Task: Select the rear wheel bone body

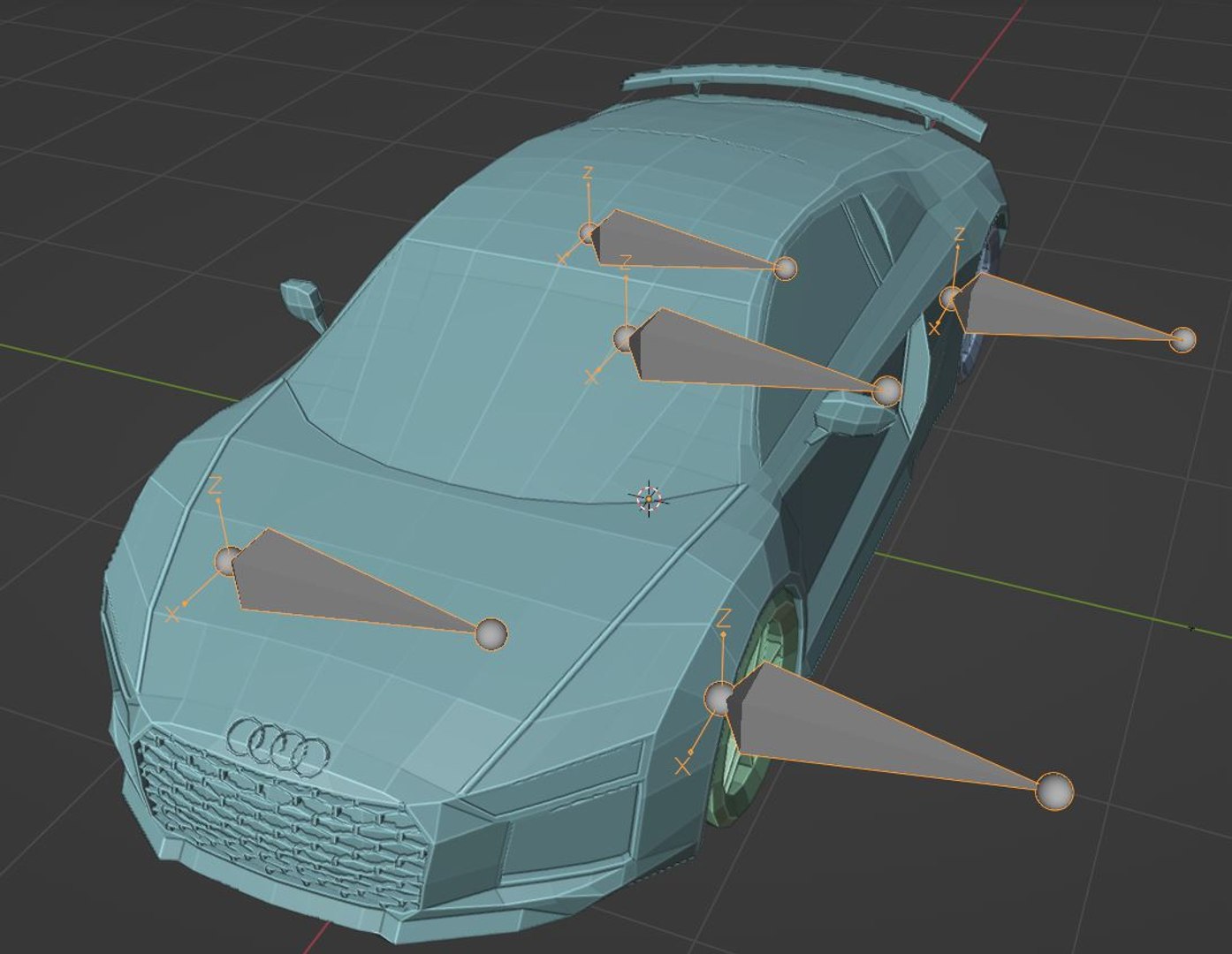Action: click(1052, 308)
